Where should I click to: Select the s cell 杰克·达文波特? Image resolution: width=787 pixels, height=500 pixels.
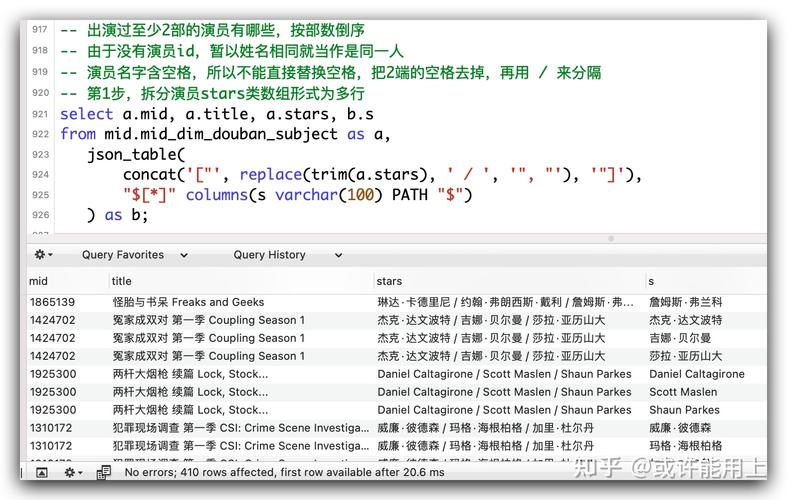(x=686, y=320)
